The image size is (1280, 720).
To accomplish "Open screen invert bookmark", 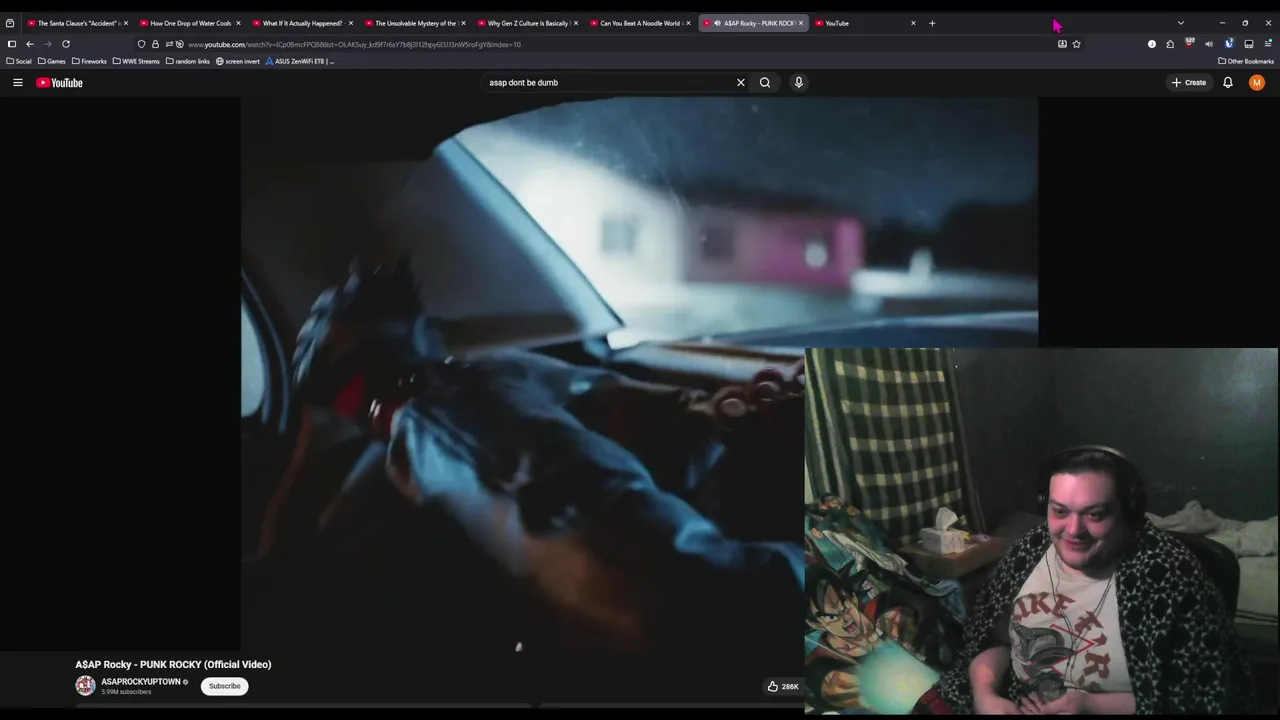I will point(238,61).
